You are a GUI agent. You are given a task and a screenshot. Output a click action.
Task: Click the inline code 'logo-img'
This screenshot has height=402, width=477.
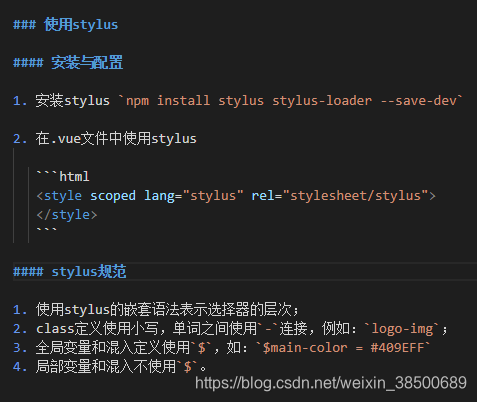click(403, 329)
